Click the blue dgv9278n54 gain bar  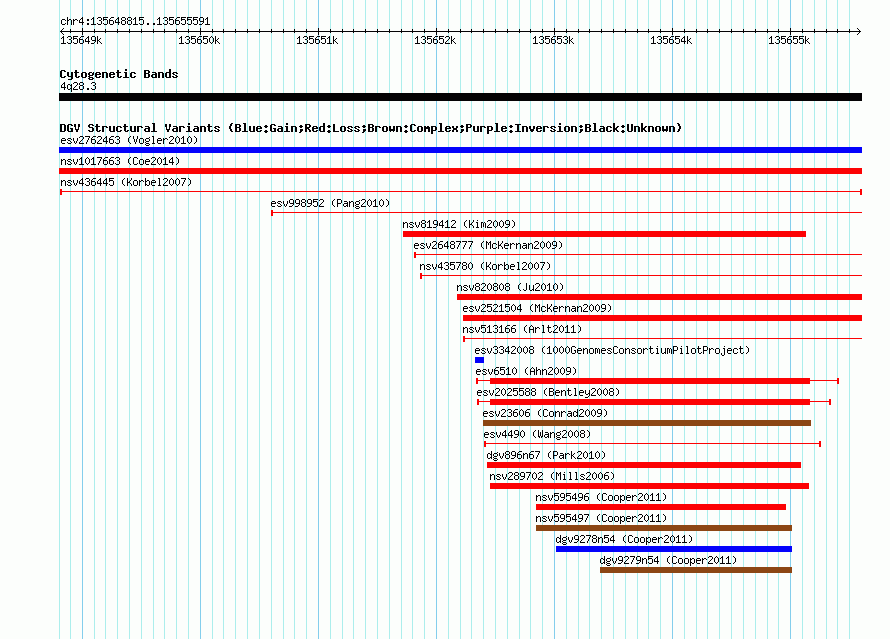coord(674,549)
